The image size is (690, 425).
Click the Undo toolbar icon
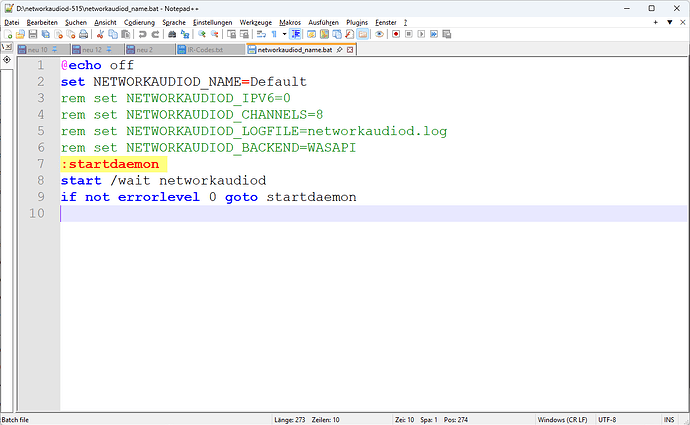pyautogui.click(x=143, y=33)
